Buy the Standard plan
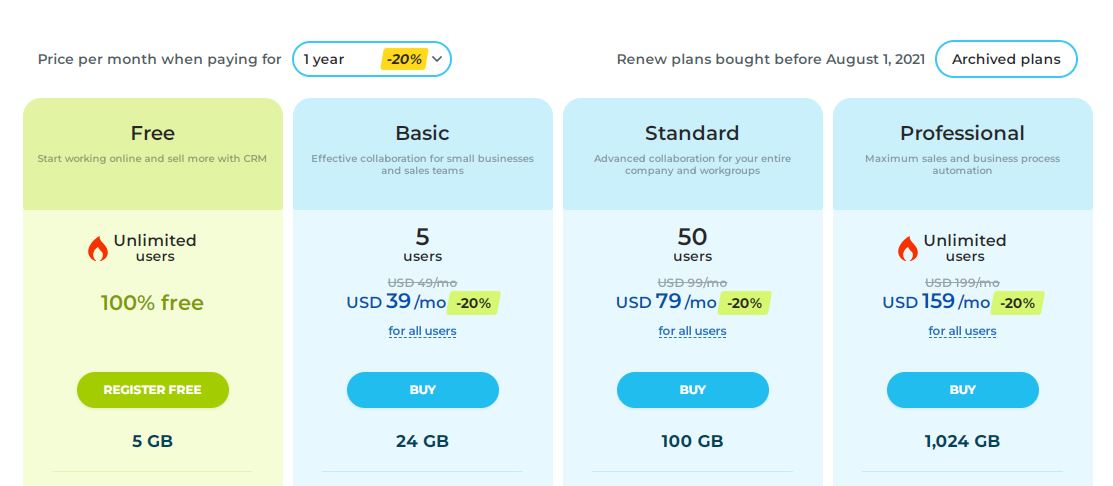The height and width of the screenshot is (486, 1113). click(693, 390)
